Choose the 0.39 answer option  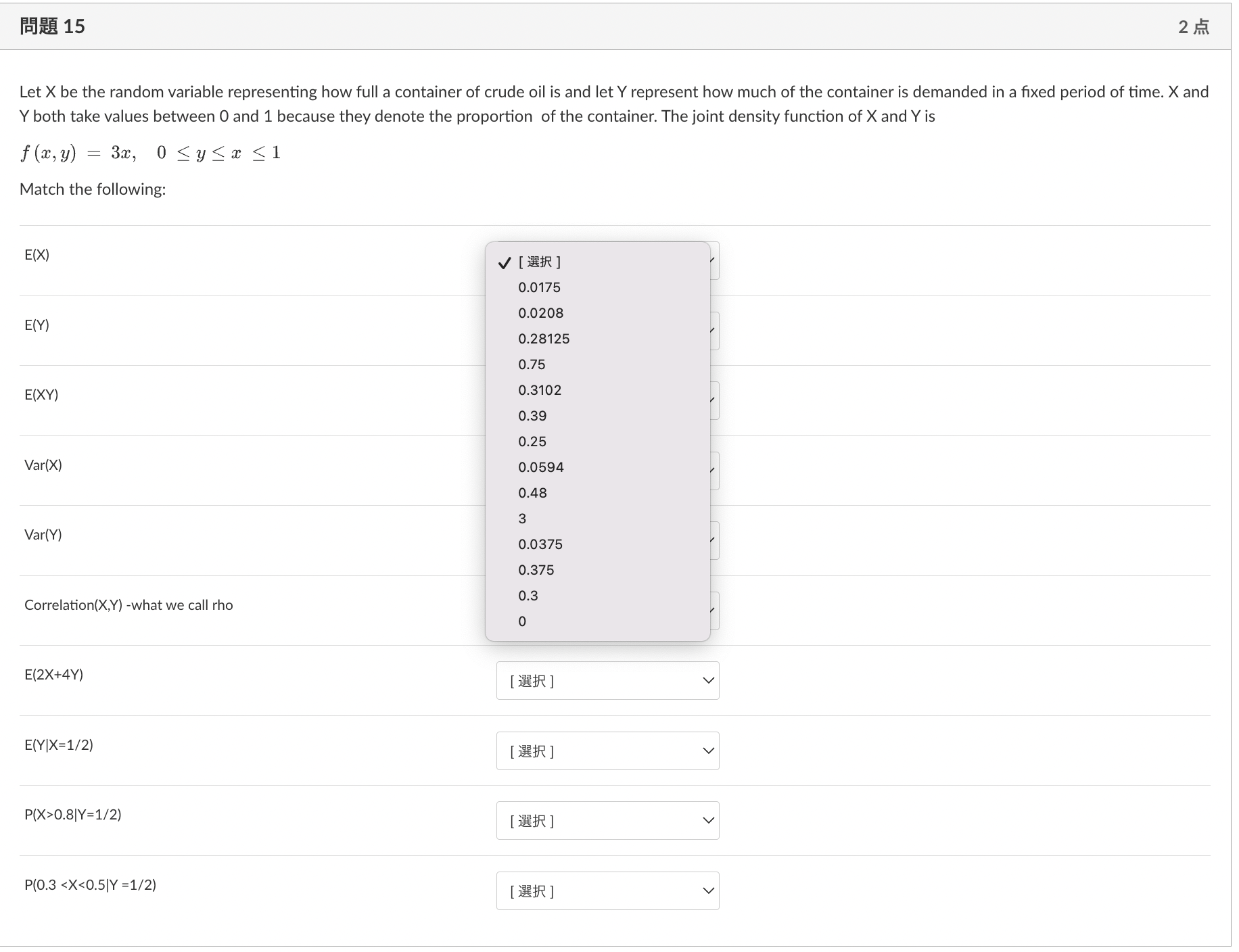(x=532, y=416)
